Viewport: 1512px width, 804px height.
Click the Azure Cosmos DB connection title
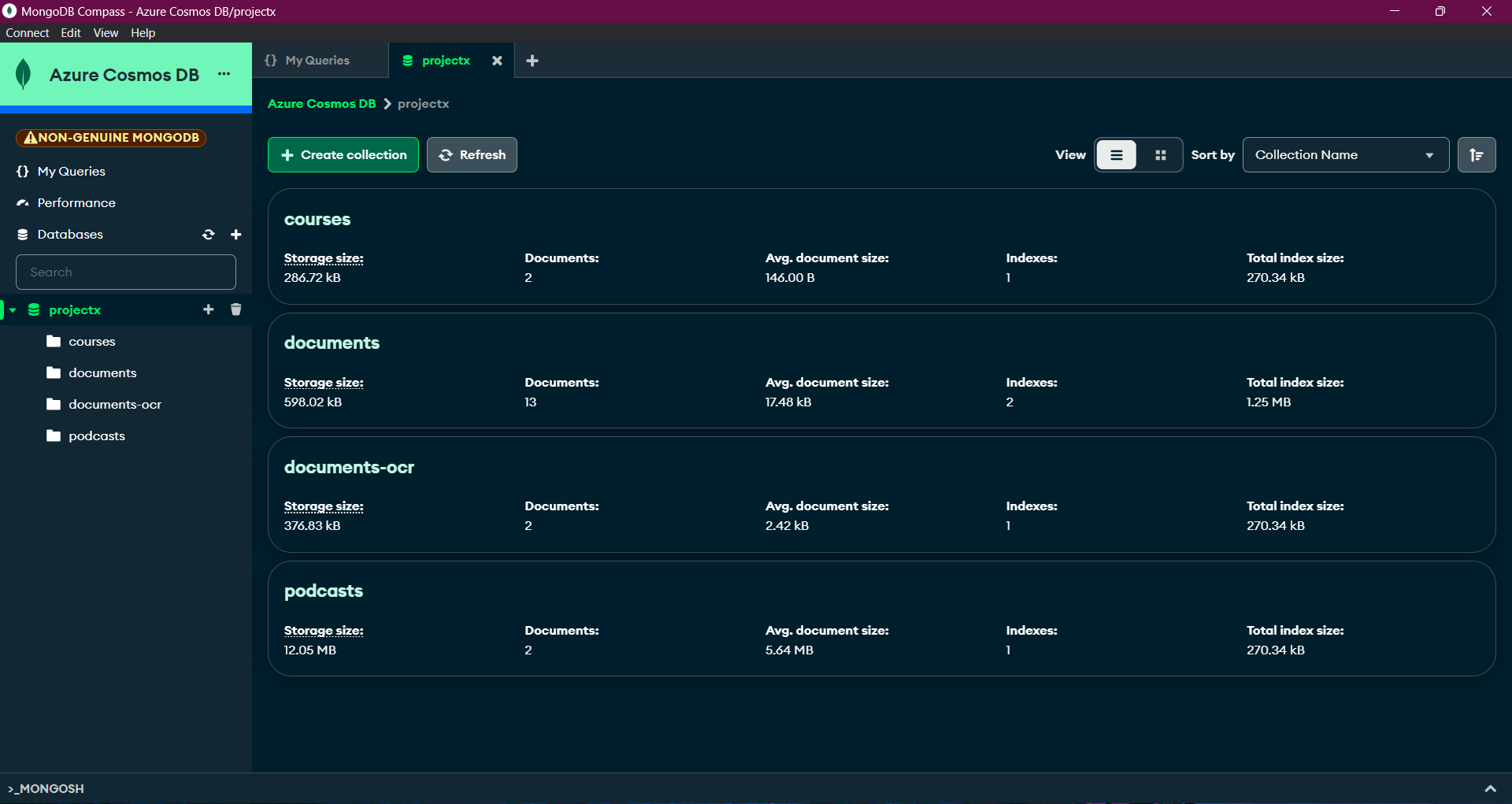click(124, 75)
